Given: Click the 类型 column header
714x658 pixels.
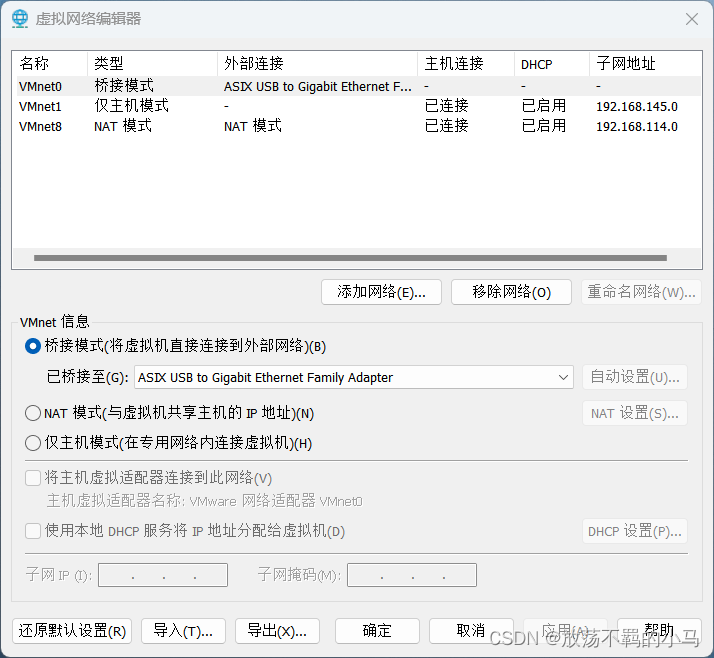Looking at the screenshot, I should point(152,63).
